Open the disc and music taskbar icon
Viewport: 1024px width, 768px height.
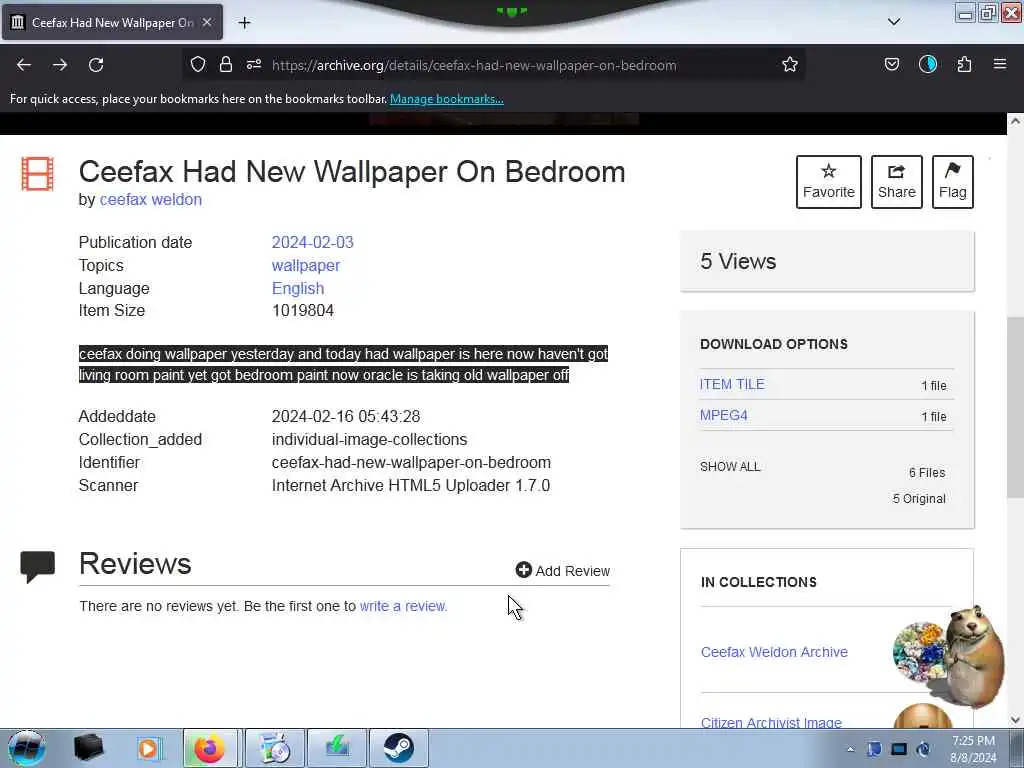pos(275,748)
